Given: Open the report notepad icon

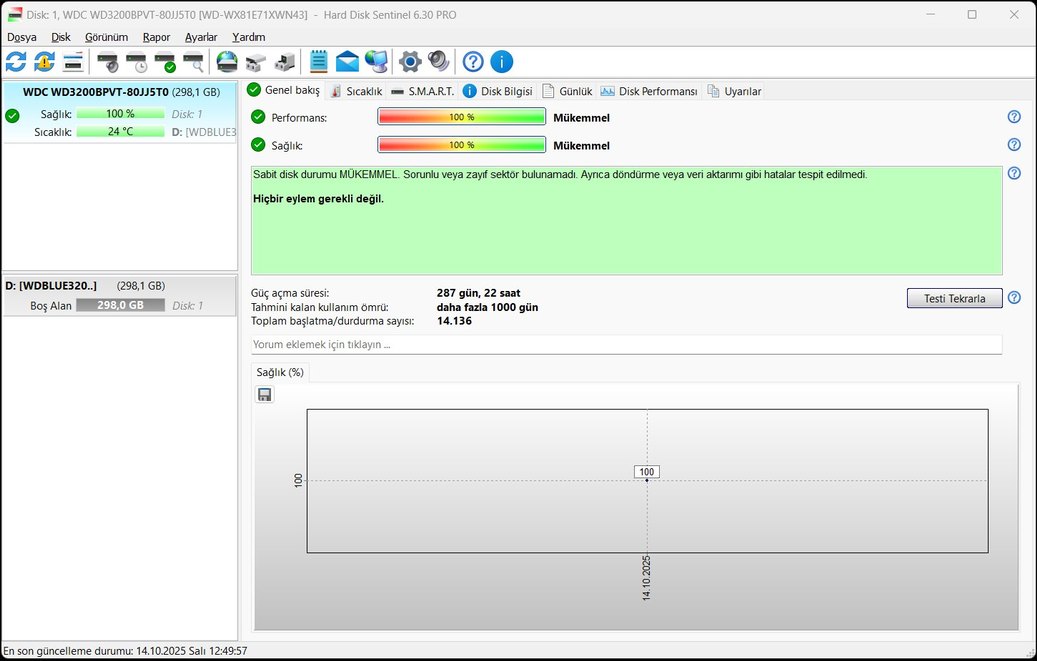Looking at the screenshot, I should pos(318,61).
